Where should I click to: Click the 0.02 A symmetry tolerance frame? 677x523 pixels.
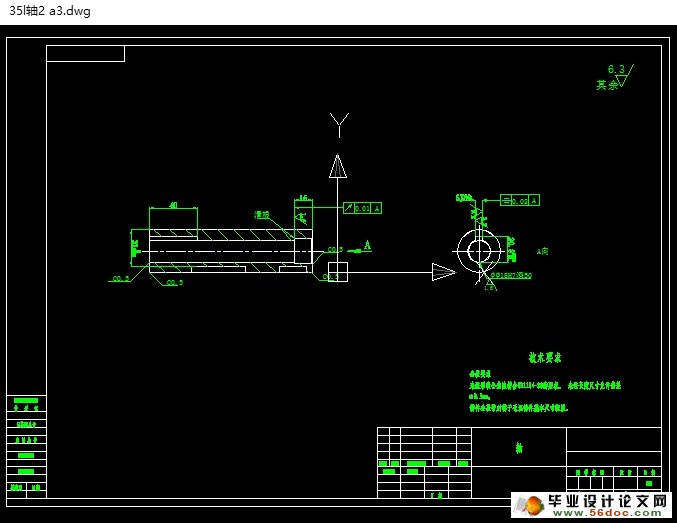click(x=520, y=201)
